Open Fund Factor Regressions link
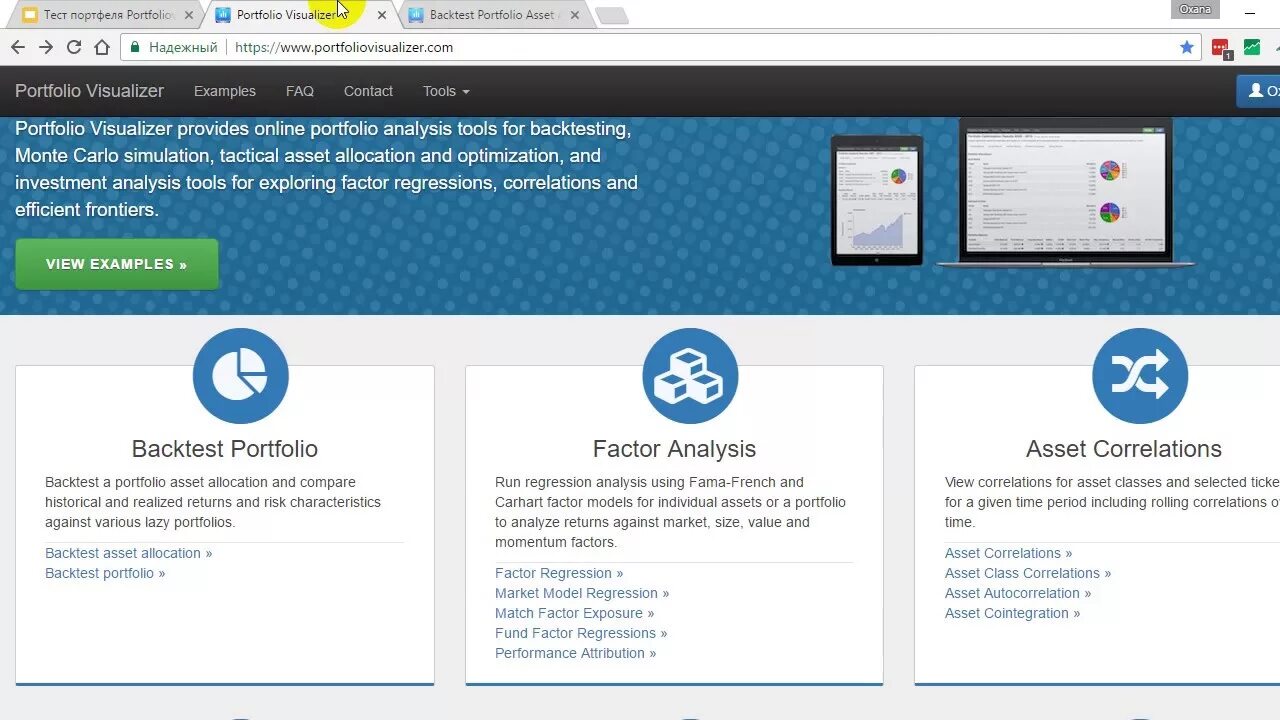 (581, 633)
